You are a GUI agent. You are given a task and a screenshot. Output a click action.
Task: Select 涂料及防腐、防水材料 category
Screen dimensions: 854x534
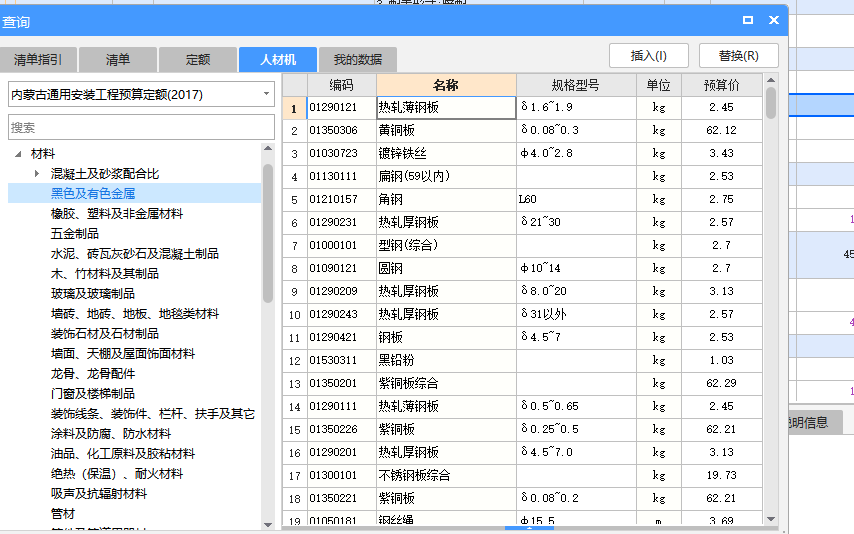pyautogui.click(x=111, y=434)
